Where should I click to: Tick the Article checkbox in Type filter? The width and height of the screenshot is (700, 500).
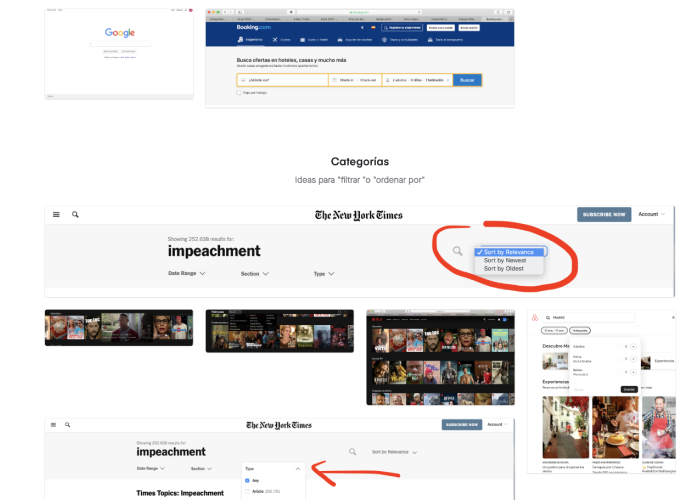pyautogui.click(x=247, y=492)
